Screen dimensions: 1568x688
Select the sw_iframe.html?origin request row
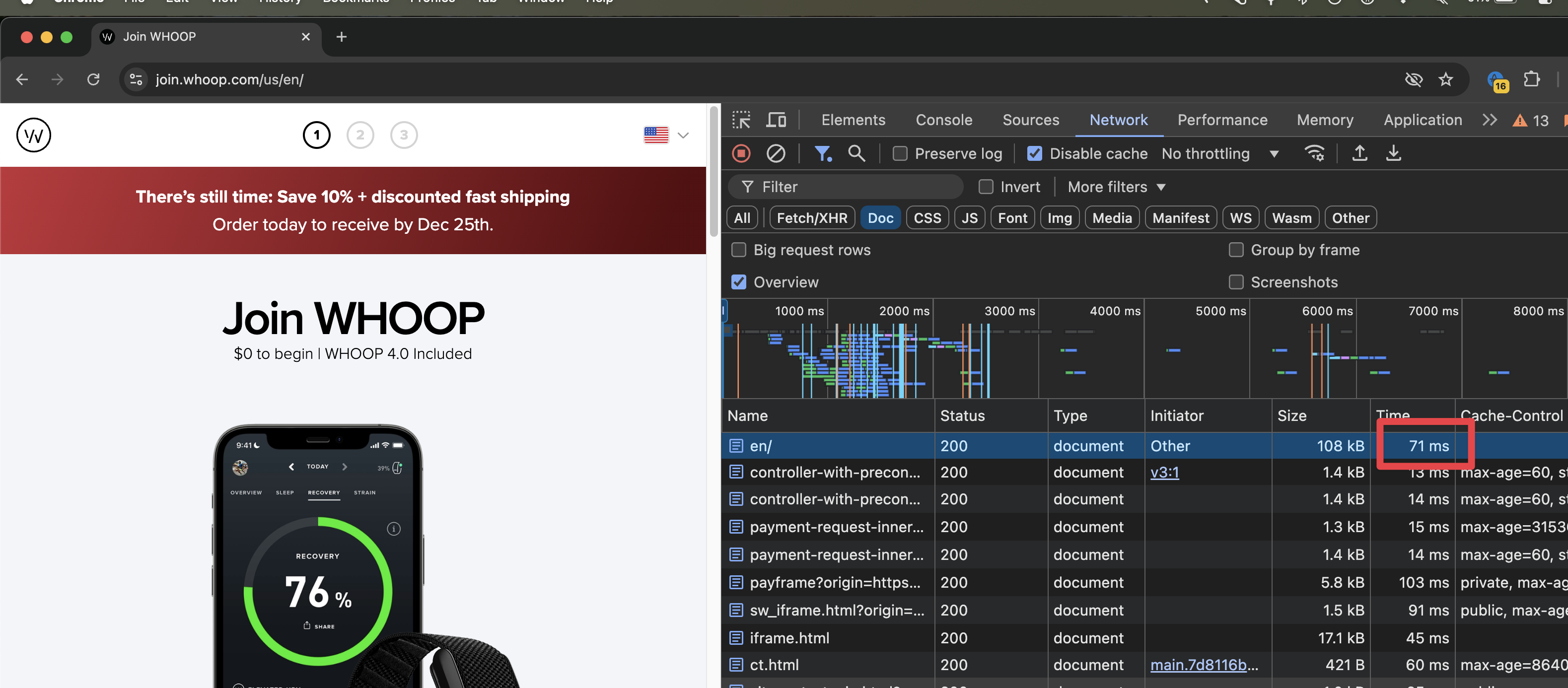pyautogui.click(x=1144, y=610)
